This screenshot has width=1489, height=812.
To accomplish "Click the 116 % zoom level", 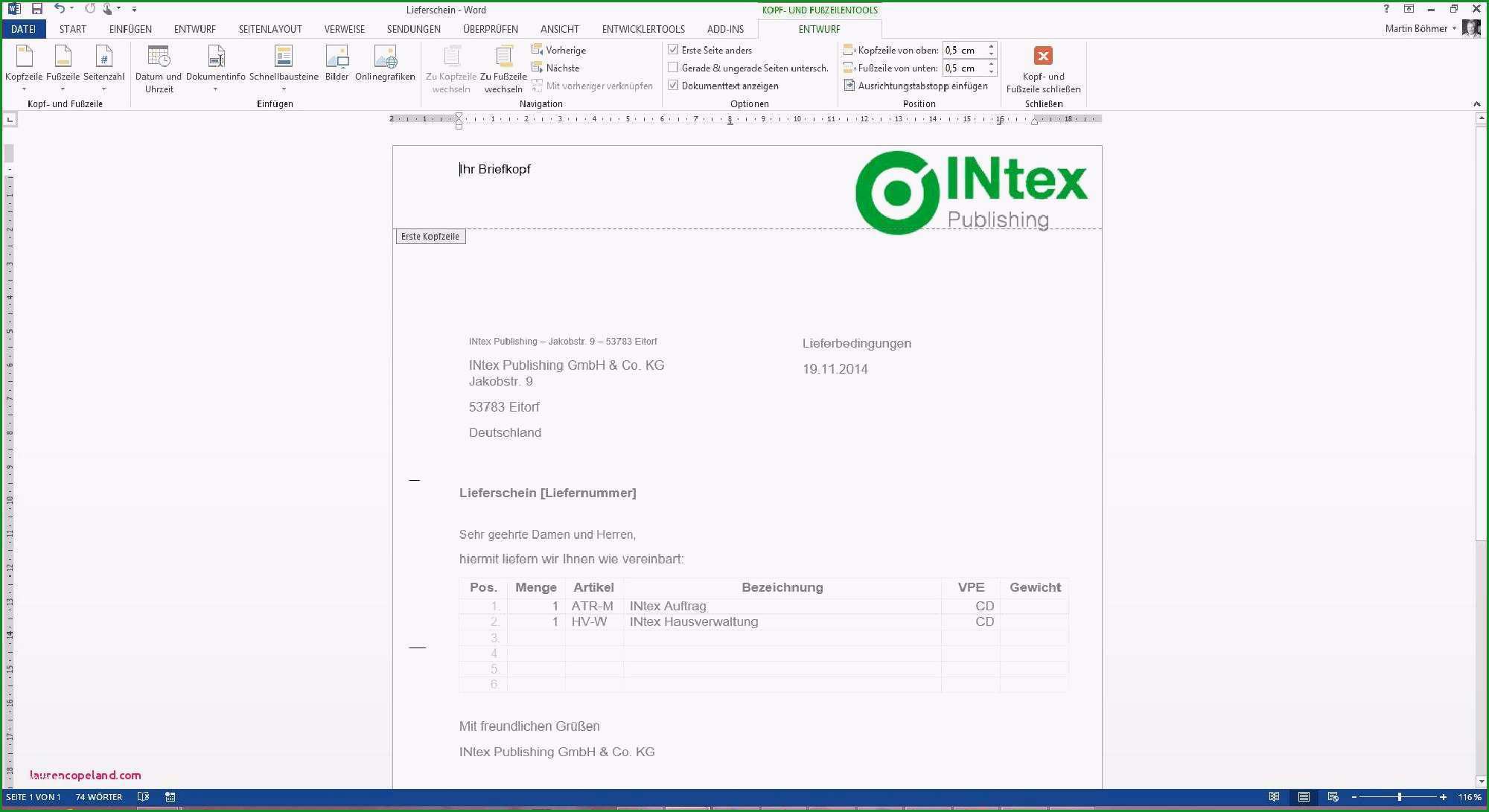I will [x=1470, y=797].
